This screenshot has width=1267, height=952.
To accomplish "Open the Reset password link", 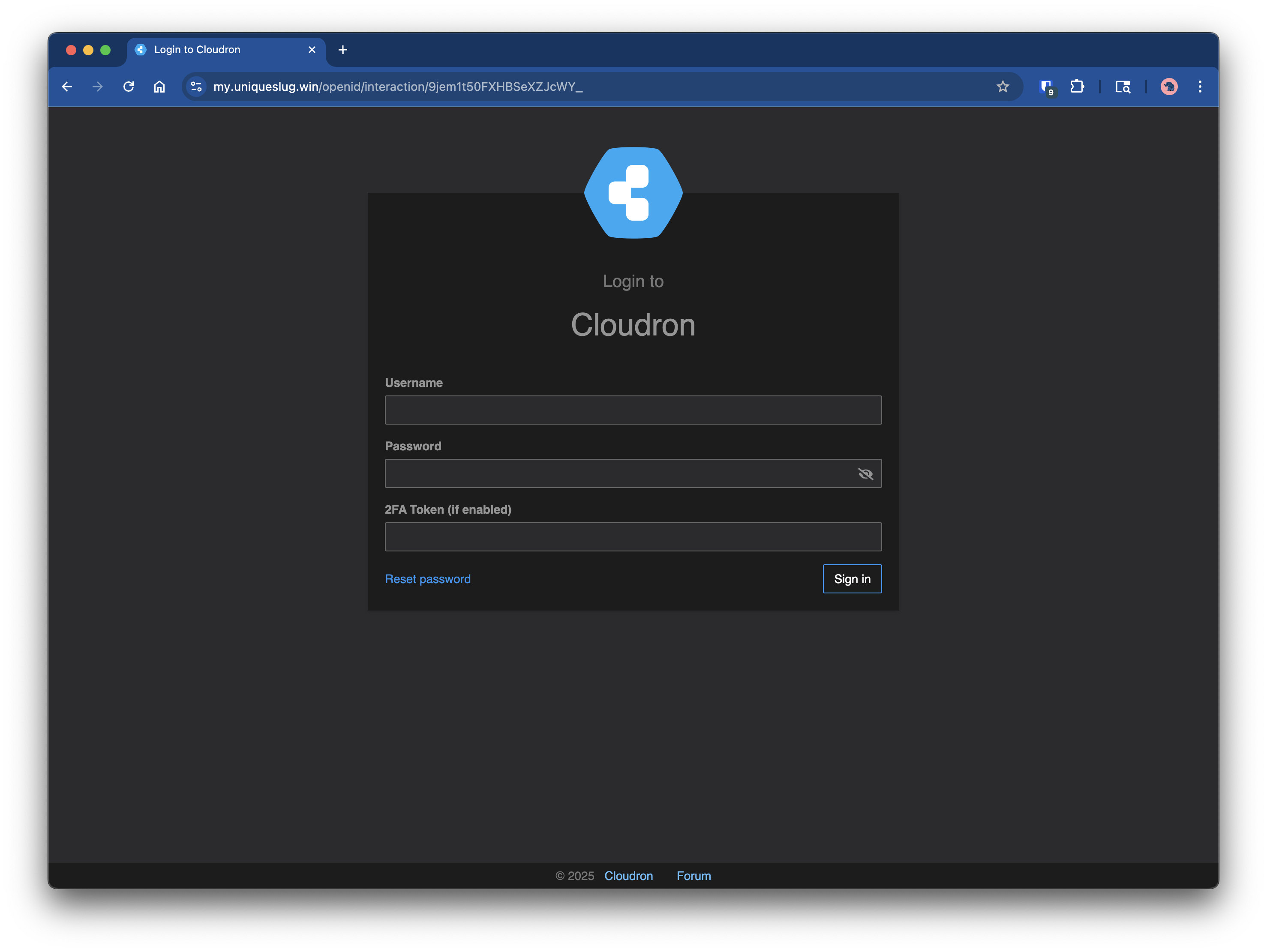I will point(428,579).
